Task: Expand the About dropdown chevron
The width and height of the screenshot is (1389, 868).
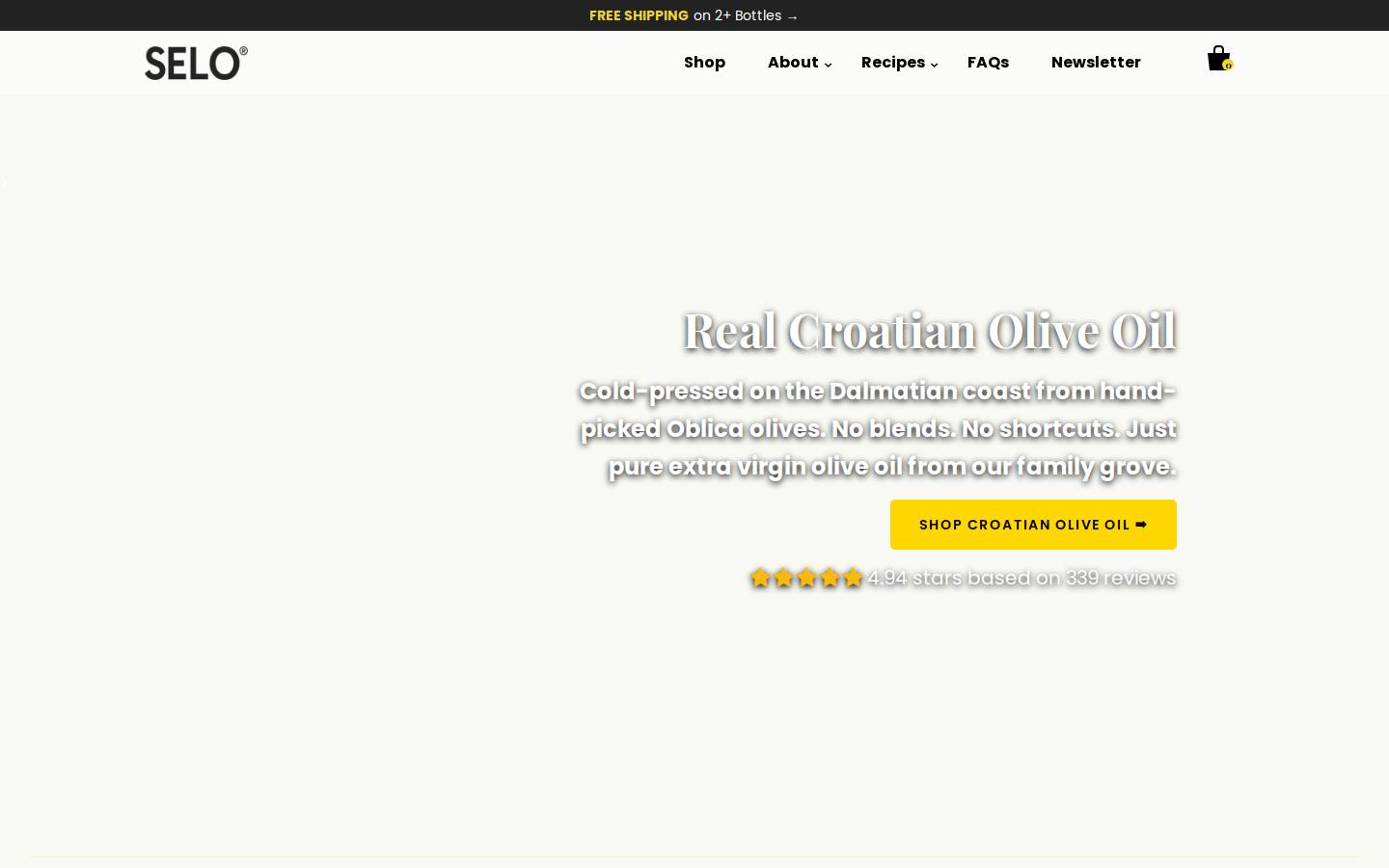Action: (828, 65)
